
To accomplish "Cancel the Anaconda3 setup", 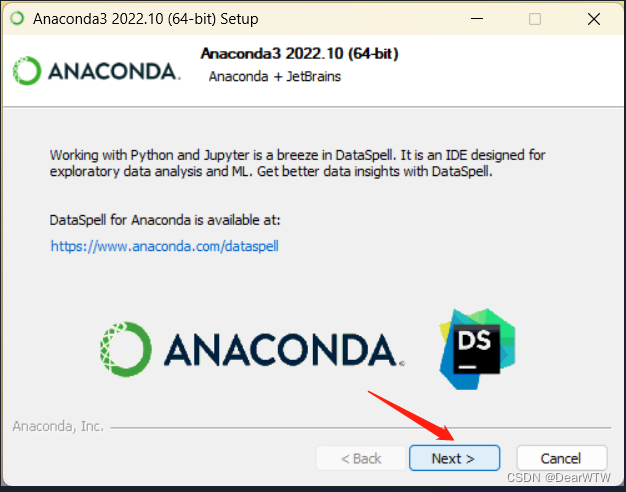I will (562, 458).
